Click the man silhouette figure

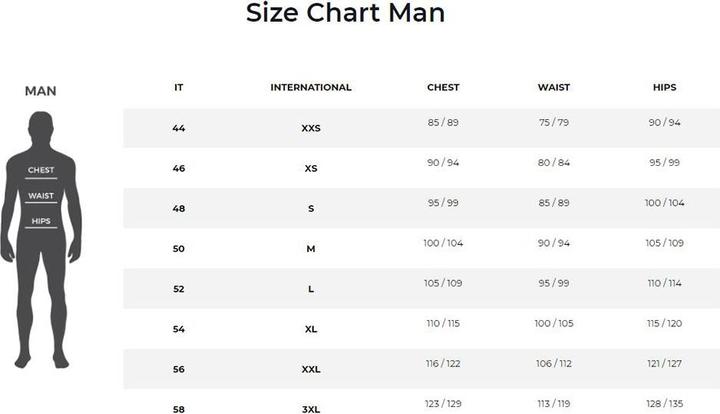tap(41, 240)
